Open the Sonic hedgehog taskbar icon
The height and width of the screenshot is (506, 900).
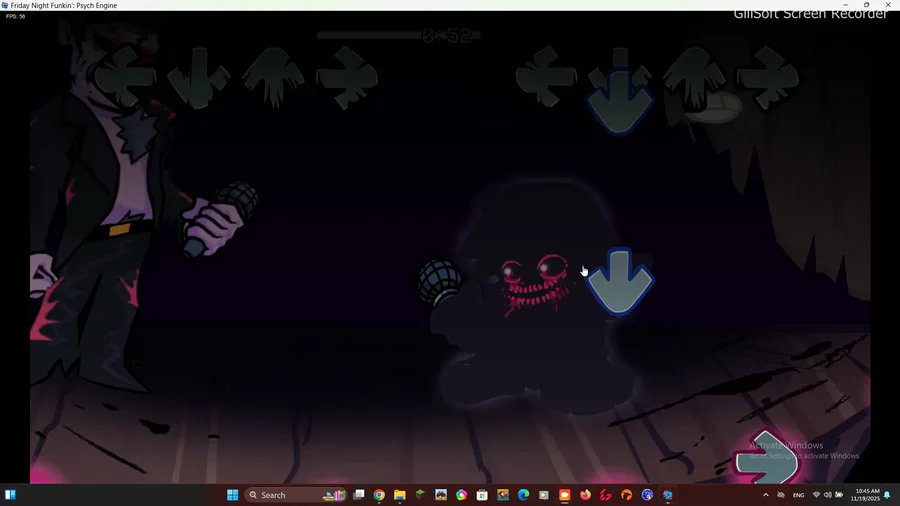click(x=647, y=495)
